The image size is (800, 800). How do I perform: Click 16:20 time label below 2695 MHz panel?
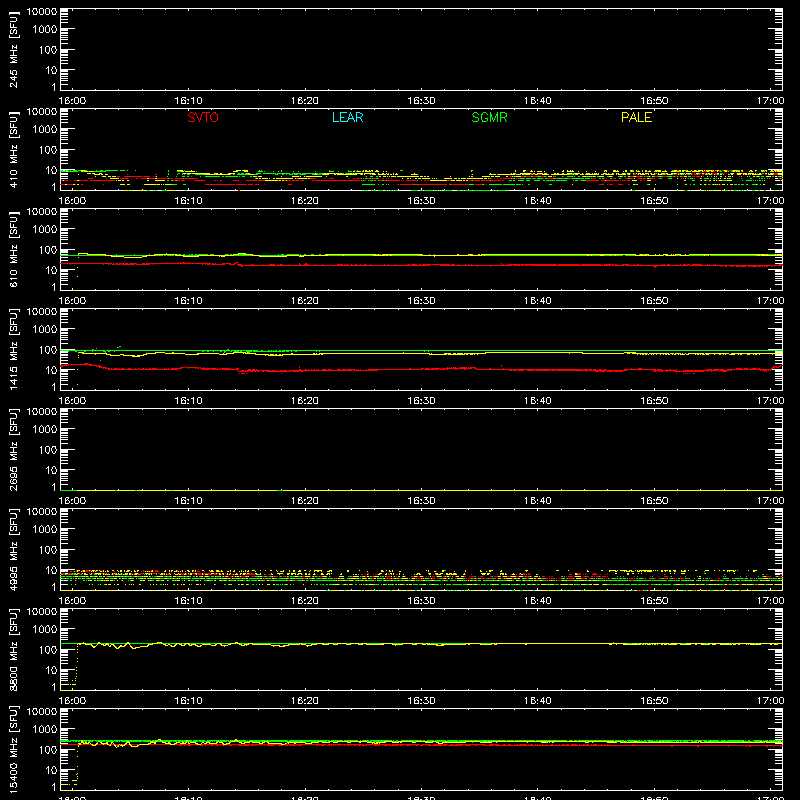click(x=305, y=501)
